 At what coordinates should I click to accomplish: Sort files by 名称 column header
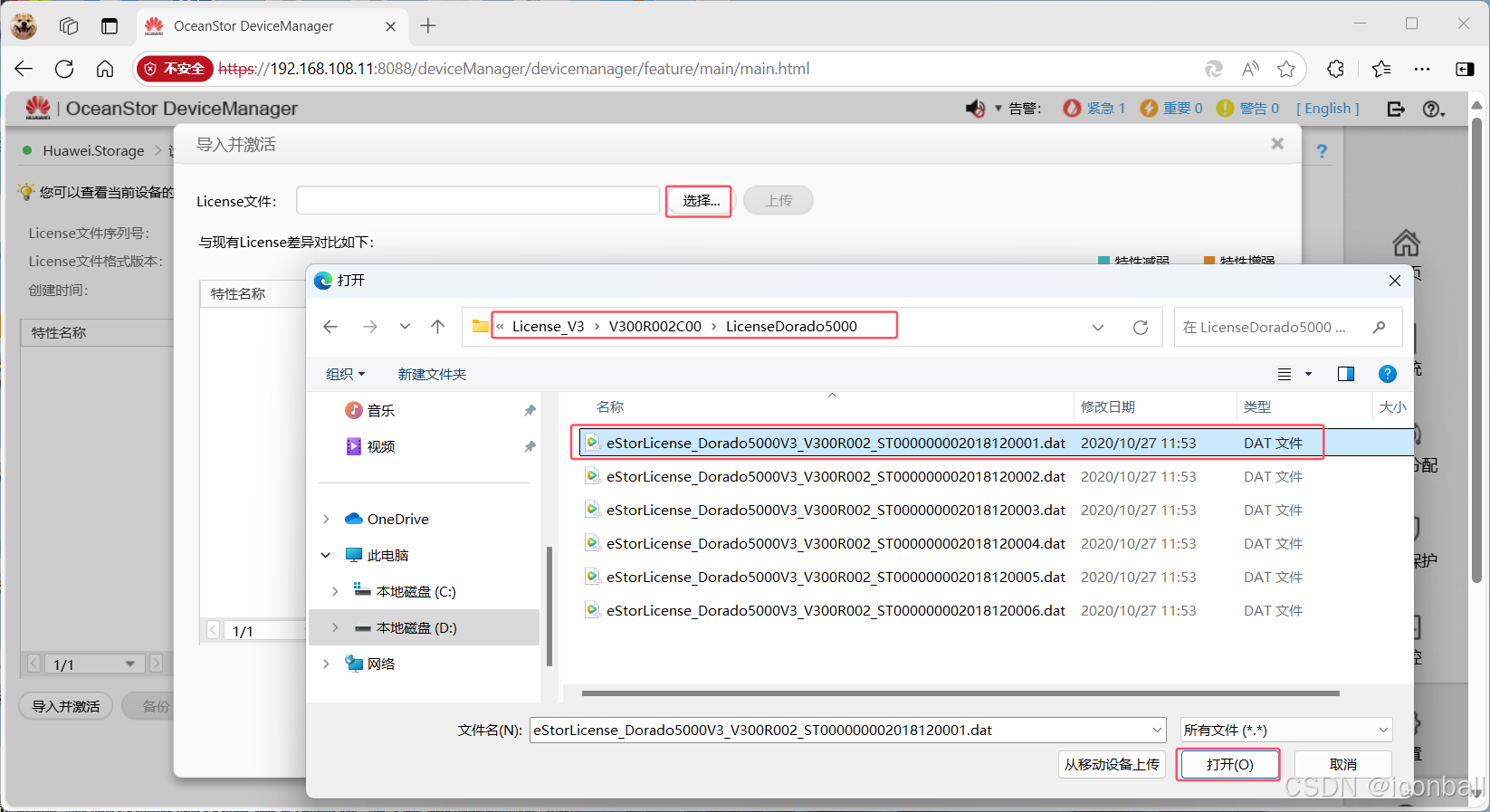click(610, 407)
